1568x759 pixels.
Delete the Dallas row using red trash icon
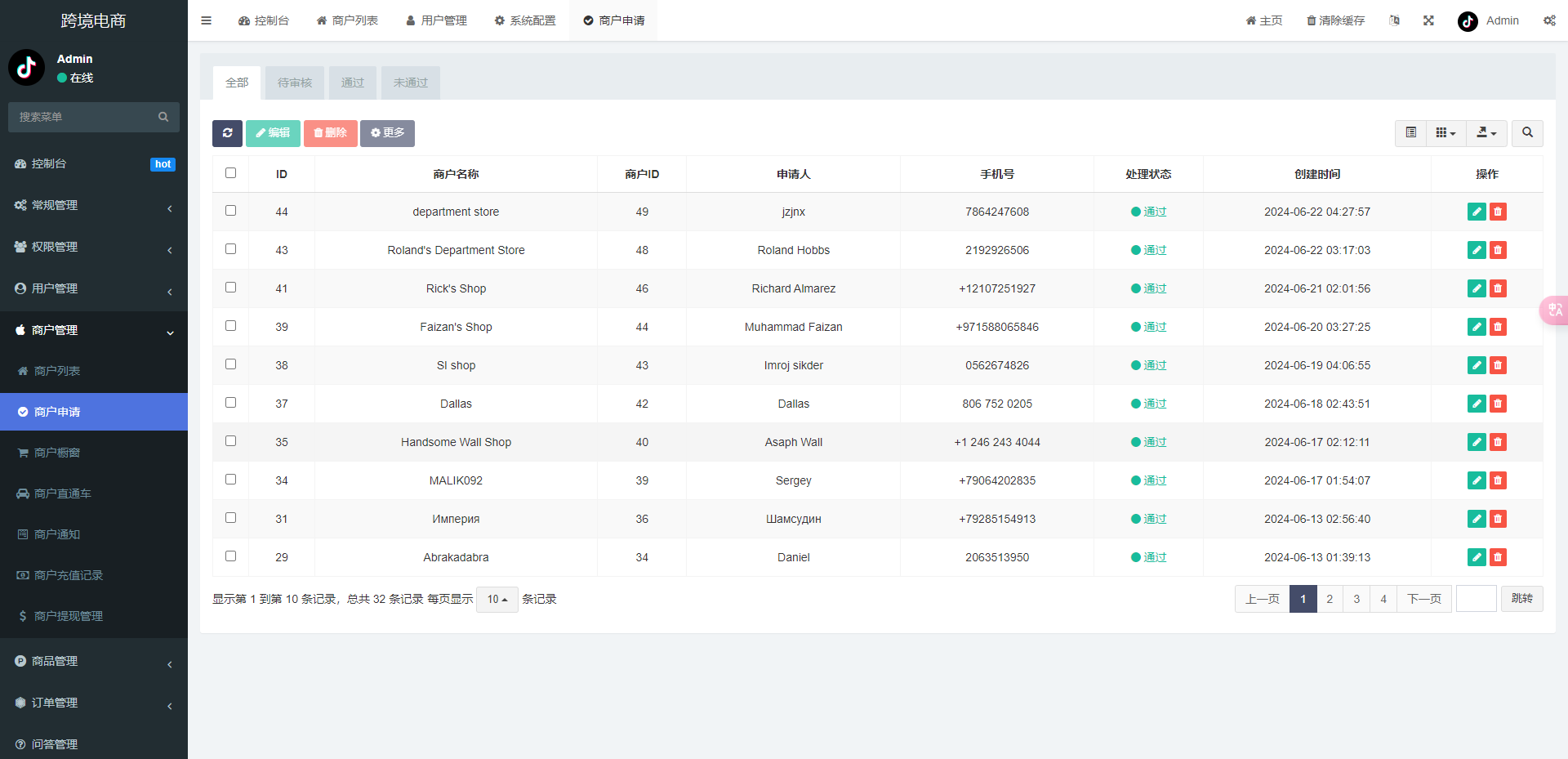point(1498,404)
